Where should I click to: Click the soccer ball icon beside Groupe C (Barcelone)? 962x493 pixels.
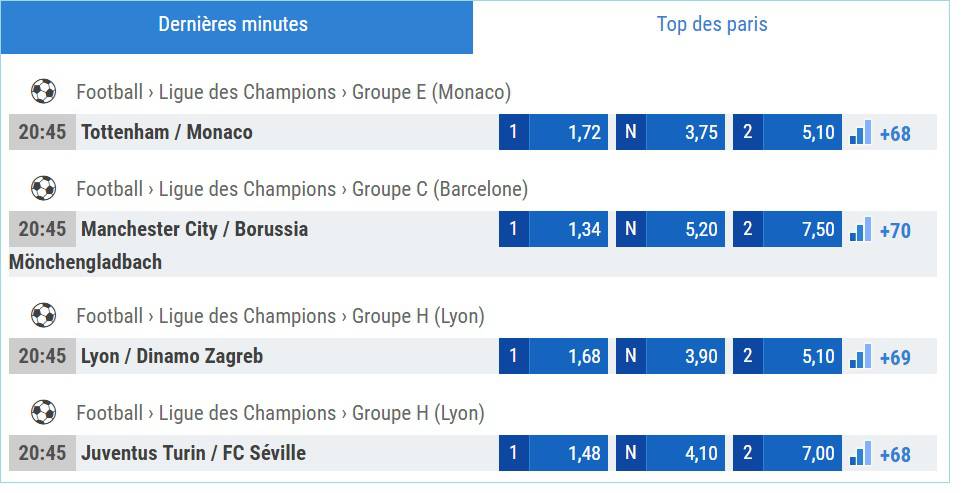pos(44,189)
